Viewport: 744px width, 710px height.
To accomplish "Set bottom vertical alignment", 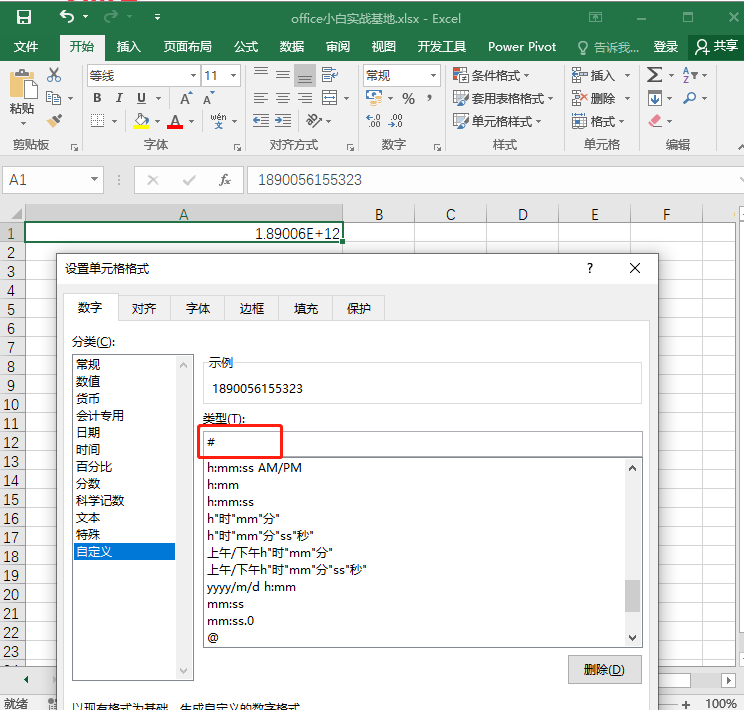I will coord(305,76).
